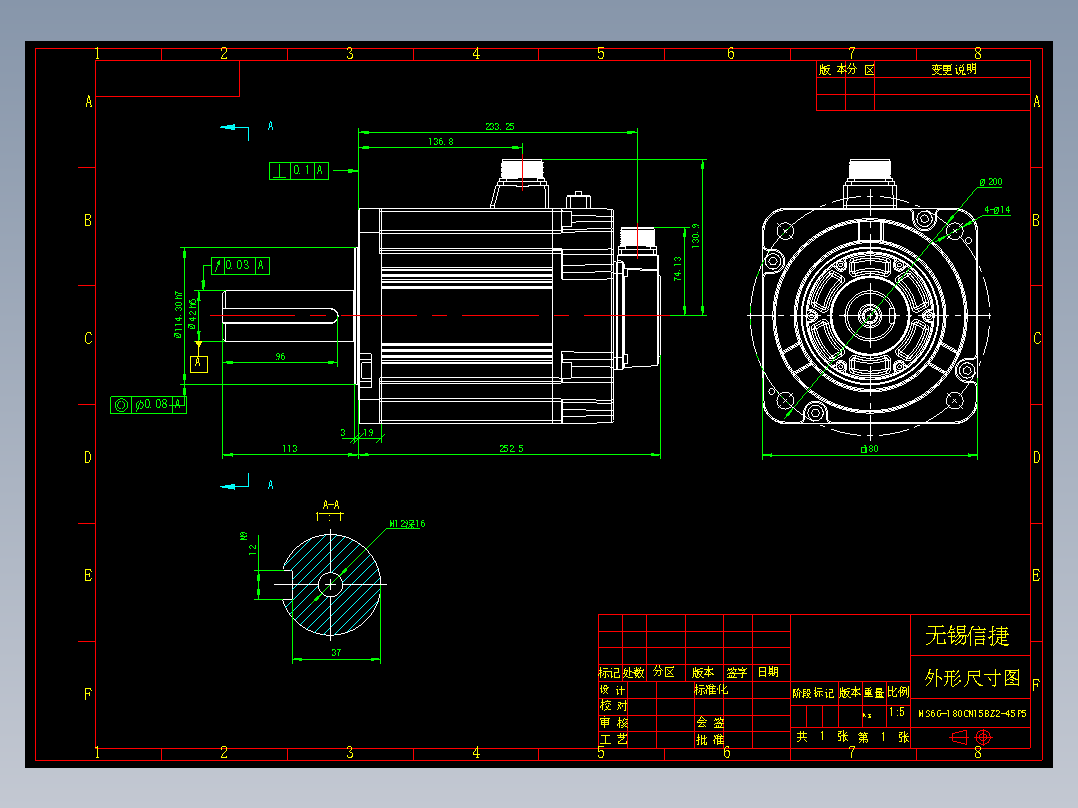The height and width of the screenshot is (808, 1078).
Task: Click the 审核 row label
Action: coord(614,723)
